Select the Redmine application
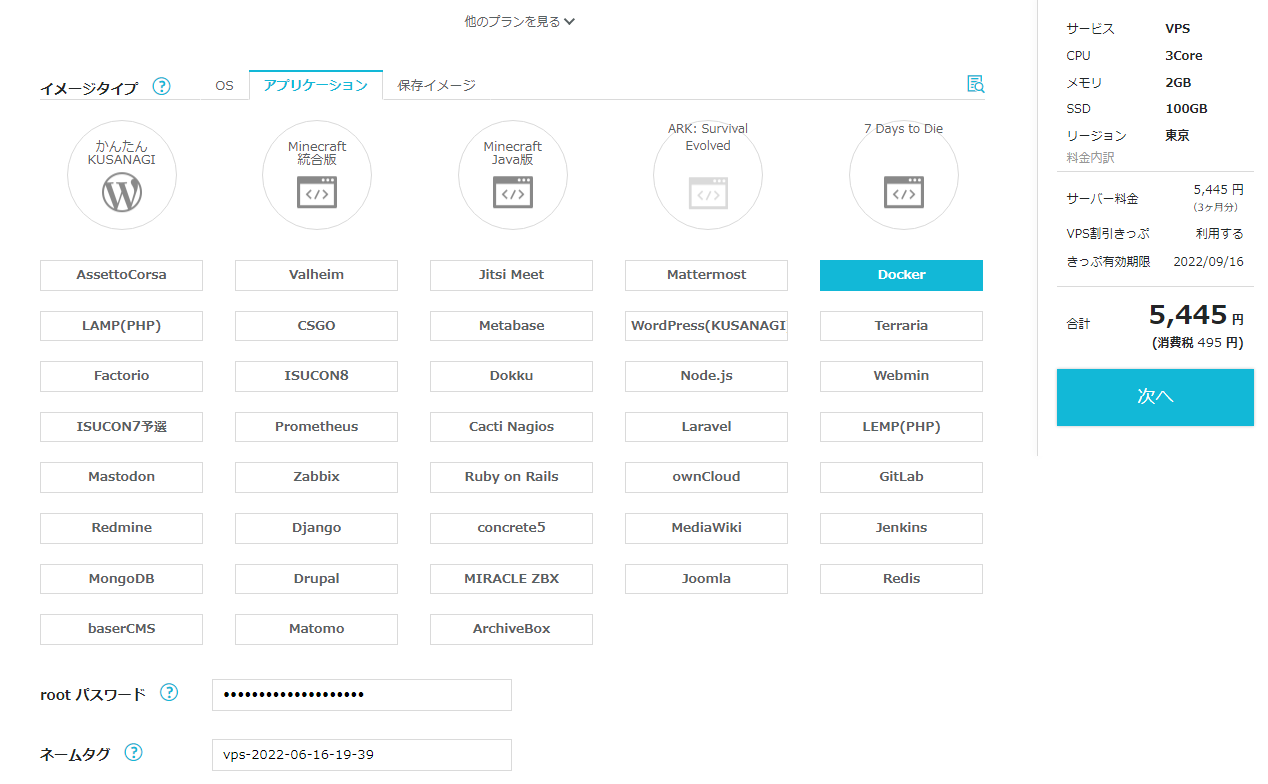The height and width of the screenshot is (784, 1268). (x=121, y=528)
